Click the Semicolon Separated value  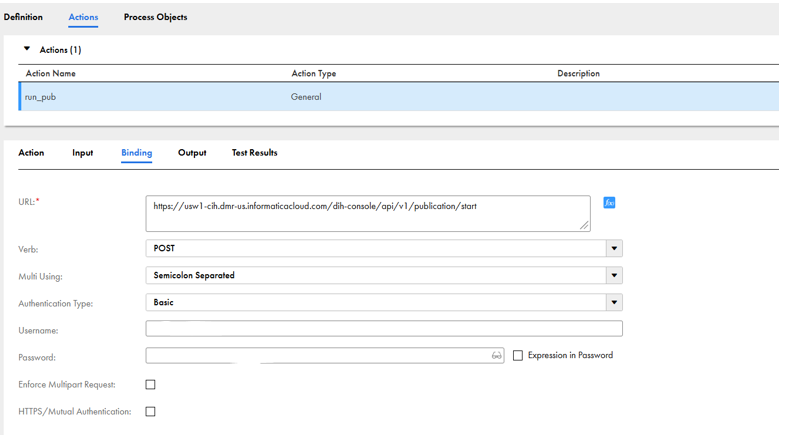(x=194, y=275)
